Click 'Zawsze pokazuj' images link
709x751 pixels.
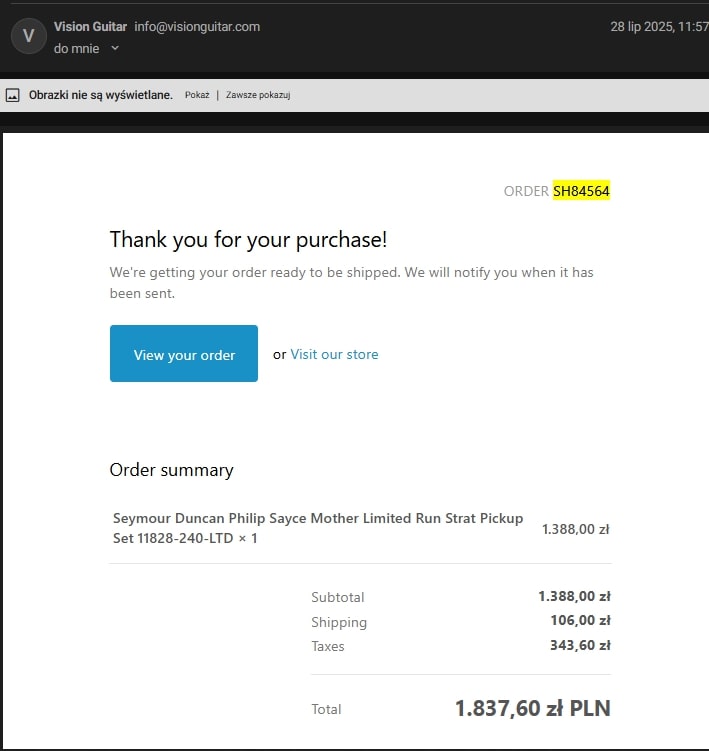(258, 95)
